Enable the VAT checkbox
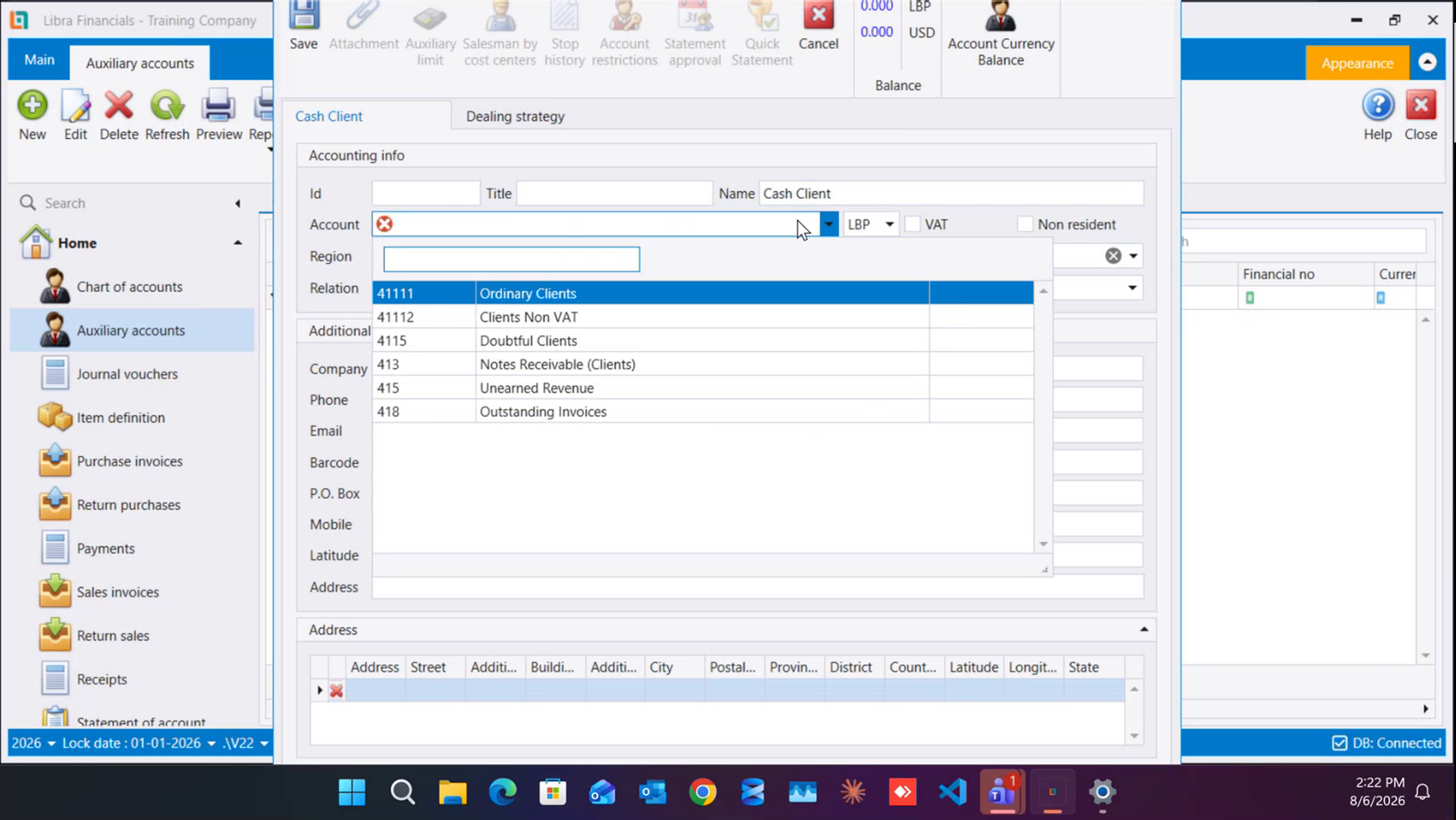The width and height of the screenshot is (1456, 820). click(x=912, y=224)
